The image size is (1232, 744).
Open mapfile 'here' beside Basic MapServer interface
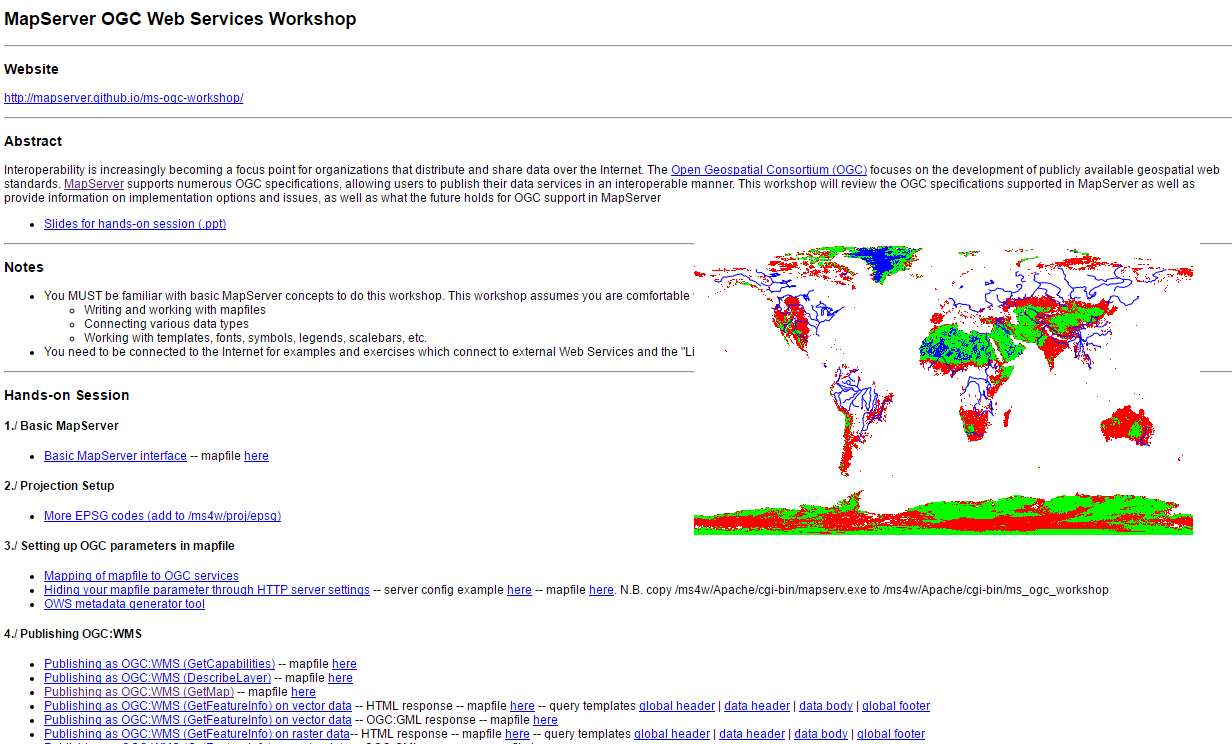(x=256, y=456)
